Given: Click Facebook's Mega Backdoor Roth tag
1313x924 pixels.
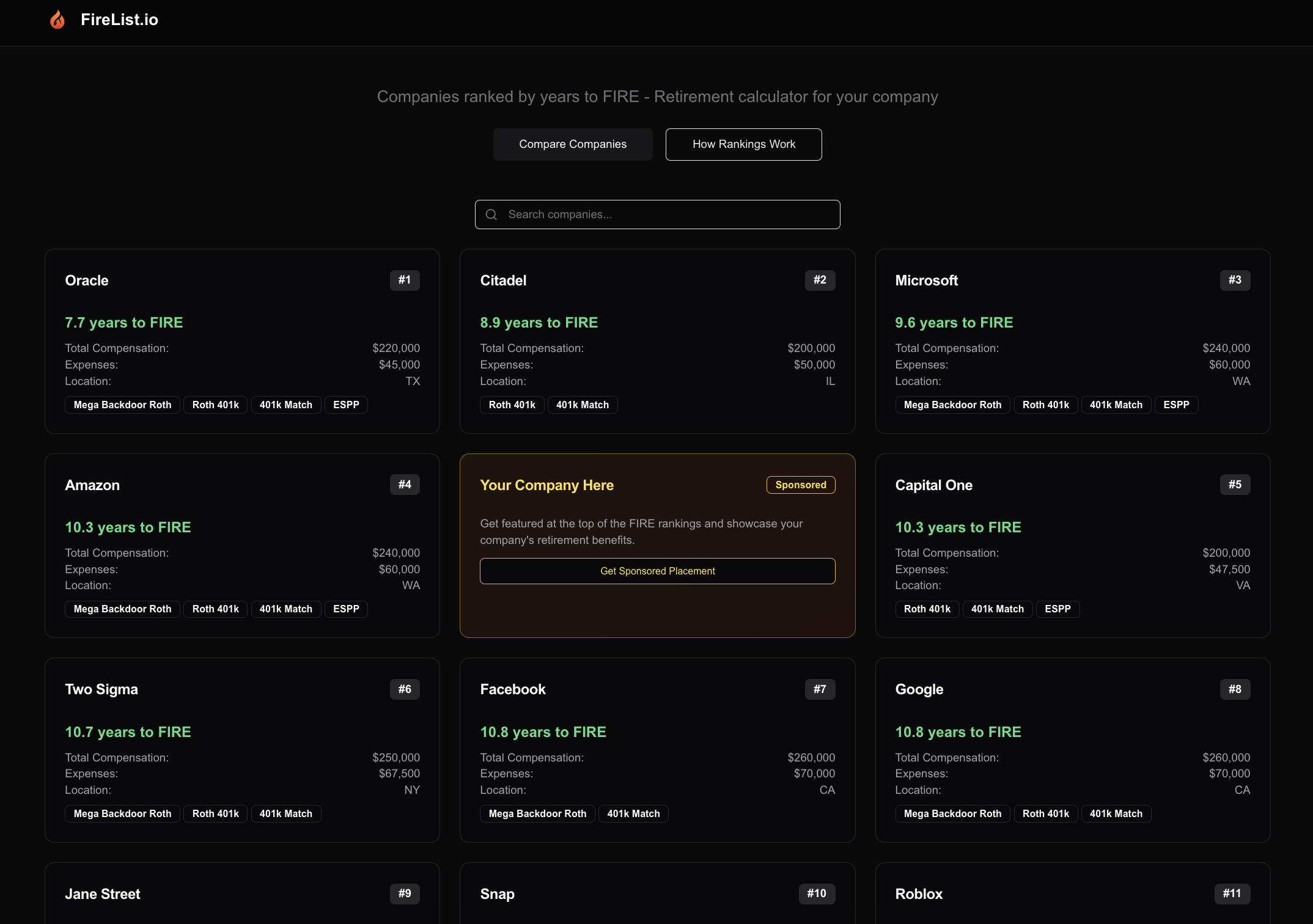Looking at the screenshot, I should [537, 813].
